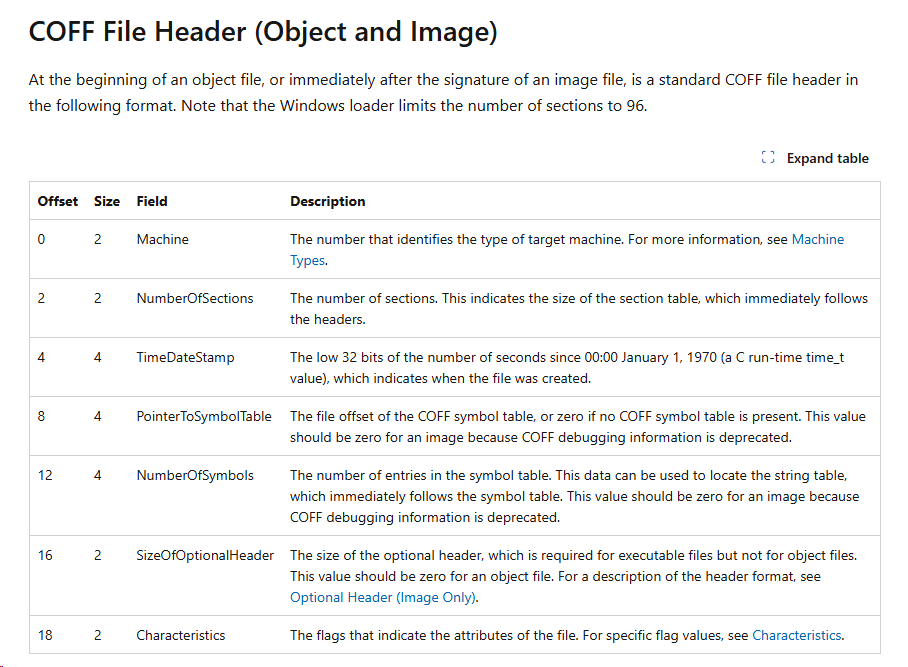
Task: Click the Description column header
Action: coord(328,201)
